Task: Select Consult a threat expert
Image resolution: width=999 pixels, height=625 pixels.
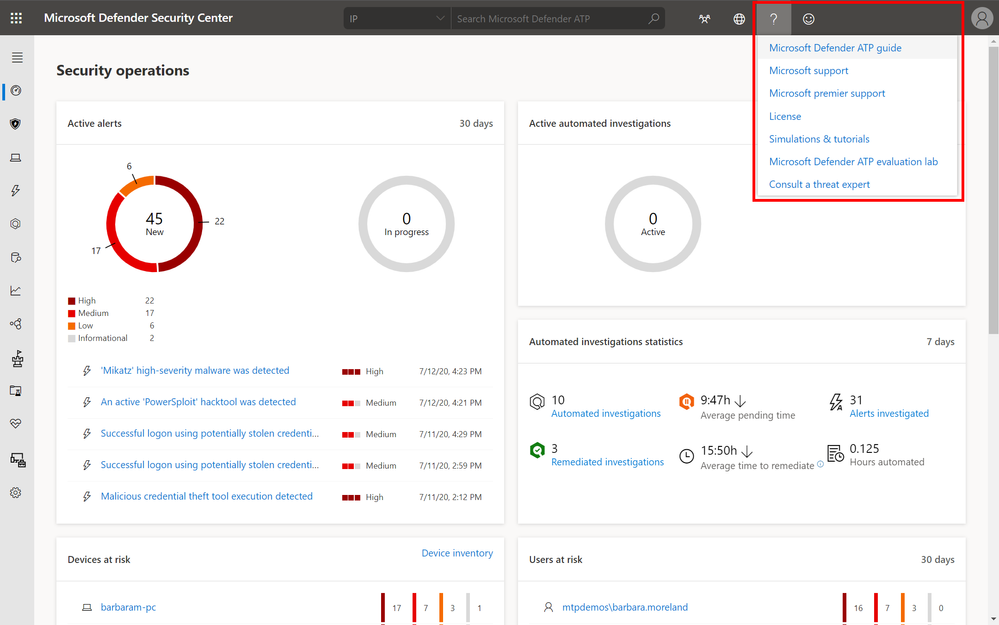Action: pos(819,184)
